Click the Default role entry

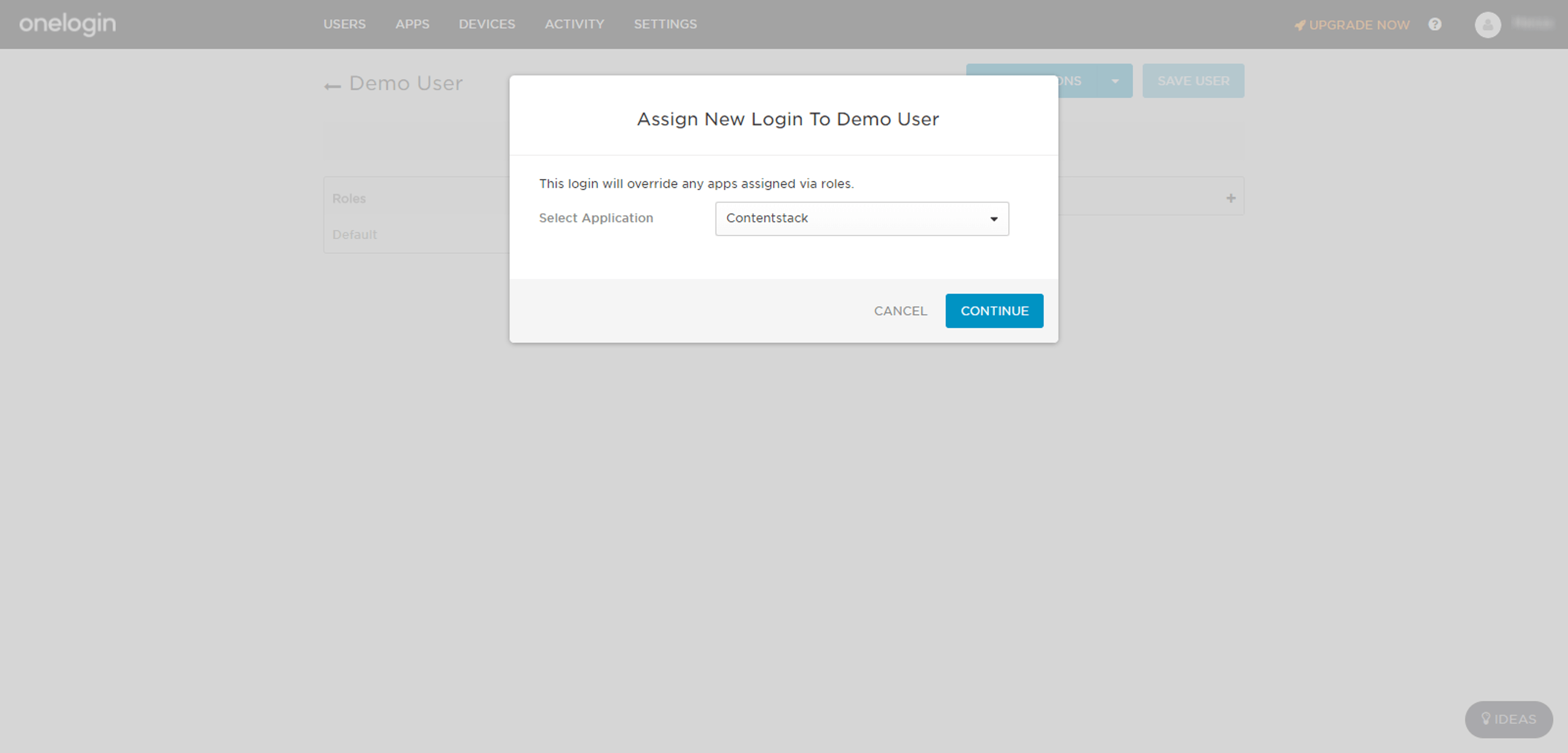coord(354,234)
